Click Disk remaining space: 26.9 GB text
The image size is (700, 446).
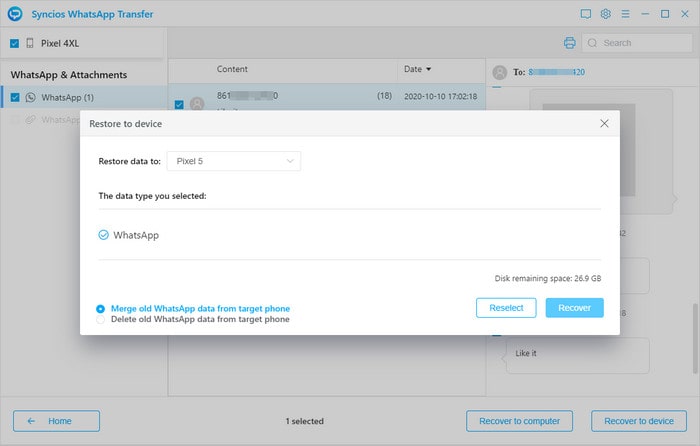tap(548, 279)
